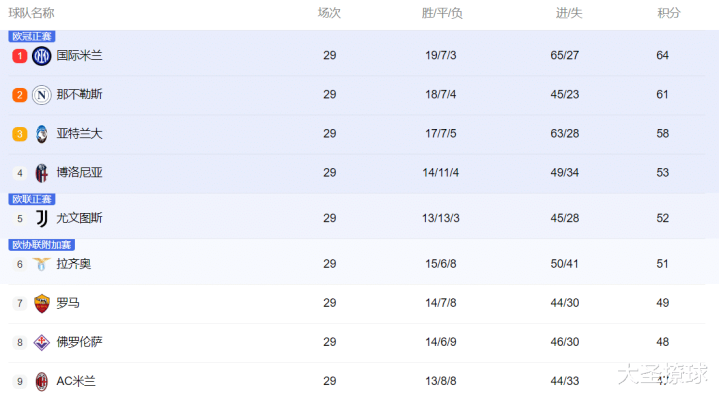Select the 欧协联附加赛 qualification tag
This screenshot has width=719, height=400.
[41, 245]
